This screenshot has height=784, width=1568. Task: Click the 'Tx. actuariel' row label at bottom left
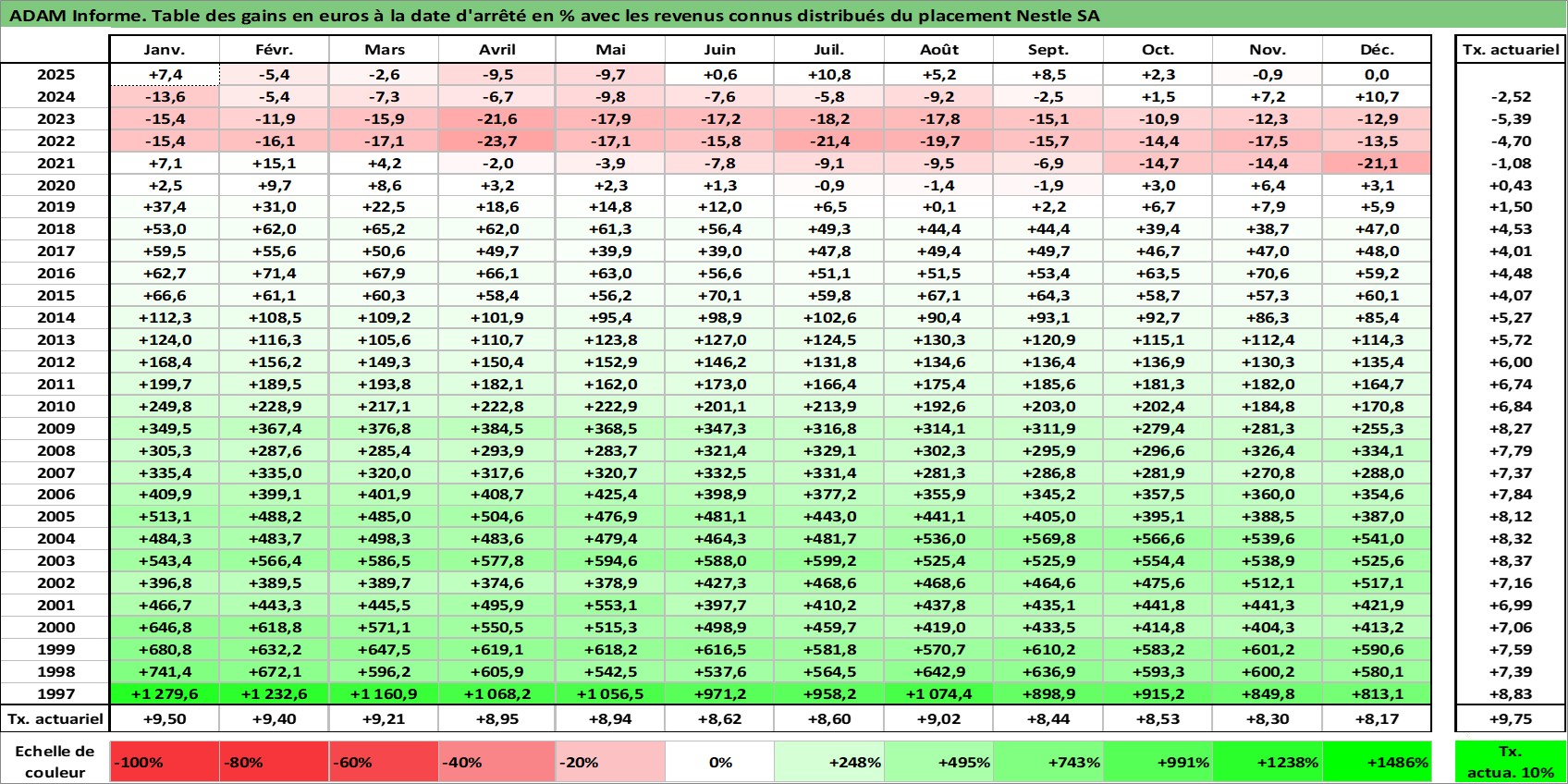pyautogui.click(x=55, y=718)
